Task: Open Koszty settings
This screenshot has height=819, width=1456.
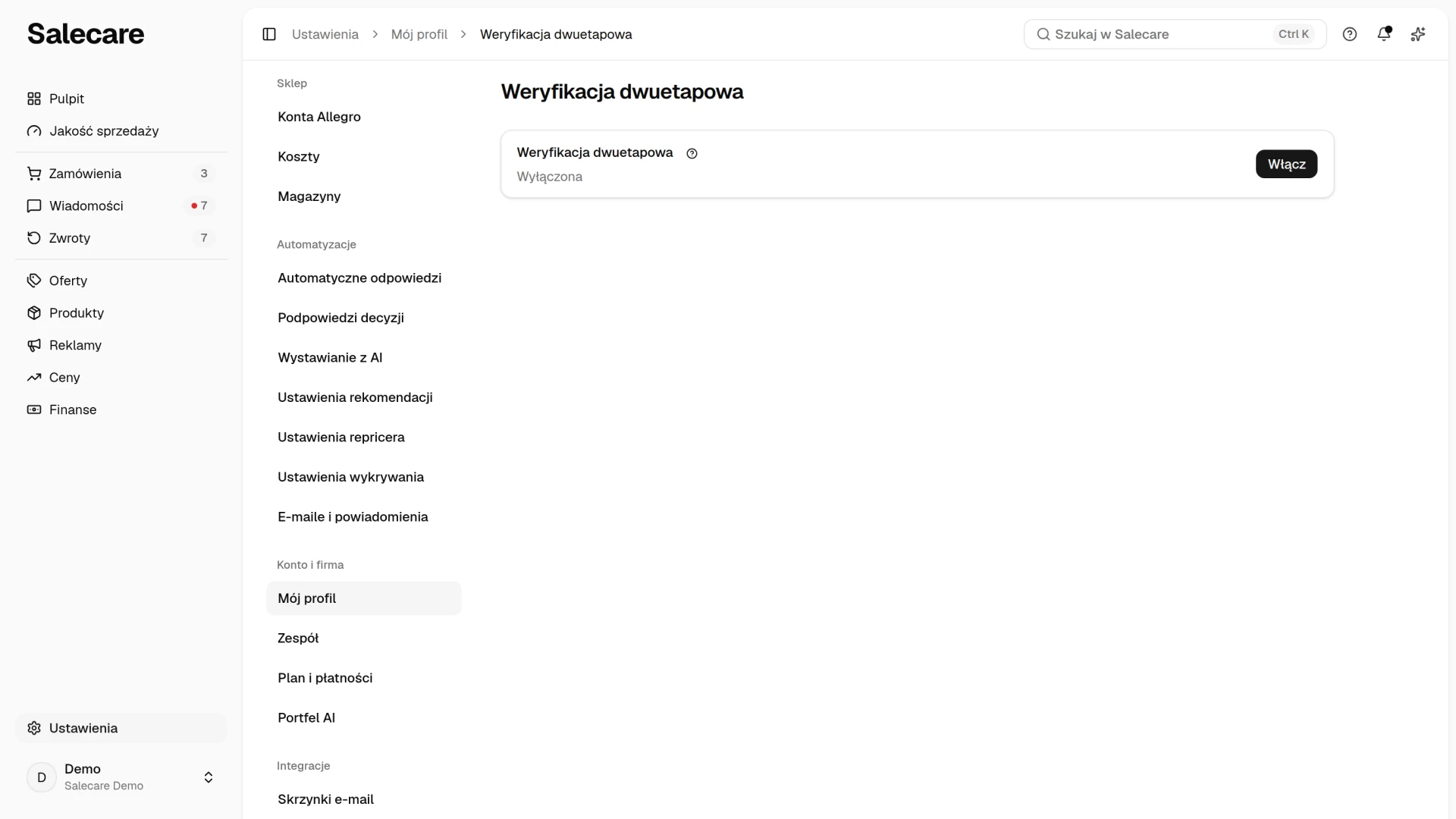Action: pyautogui.click(x=364, y=157)
